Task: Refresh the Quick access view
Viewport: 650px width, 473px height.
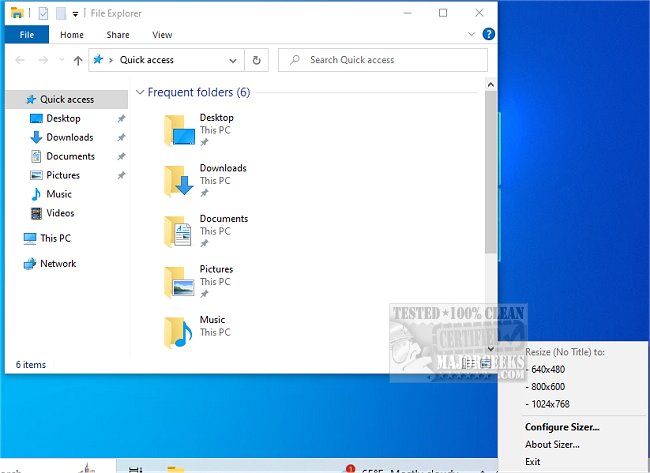Action: pyautogui.click(x=257, y=61)
